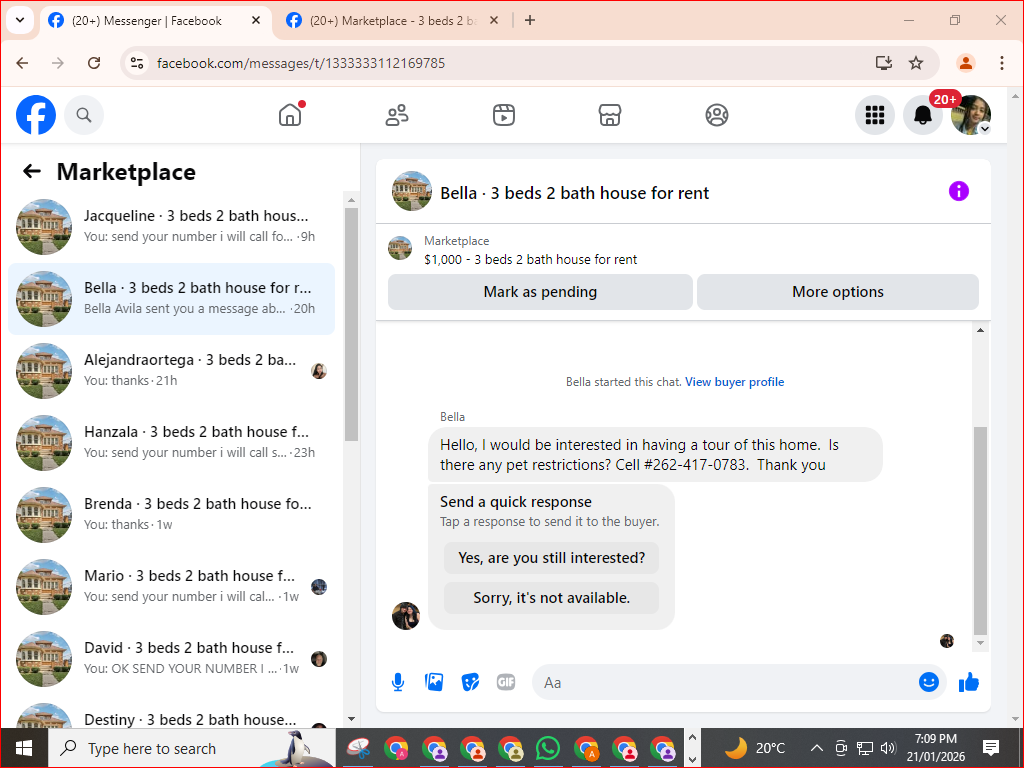Open Jacqueline conversation in the list

coord(172,227)
